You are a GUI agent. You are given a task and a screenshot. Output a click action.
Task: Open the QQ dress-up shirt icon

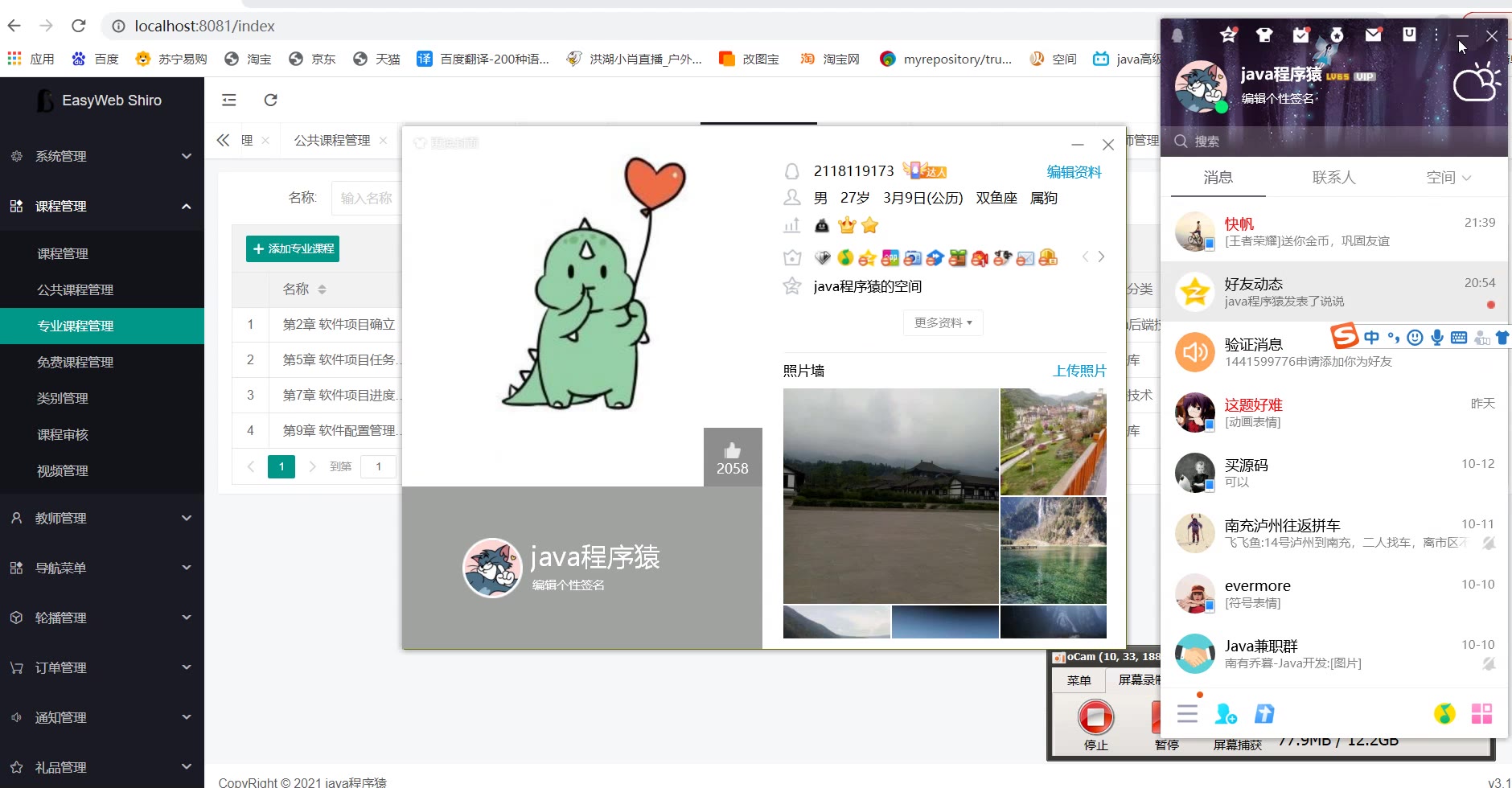point(1264,35)
